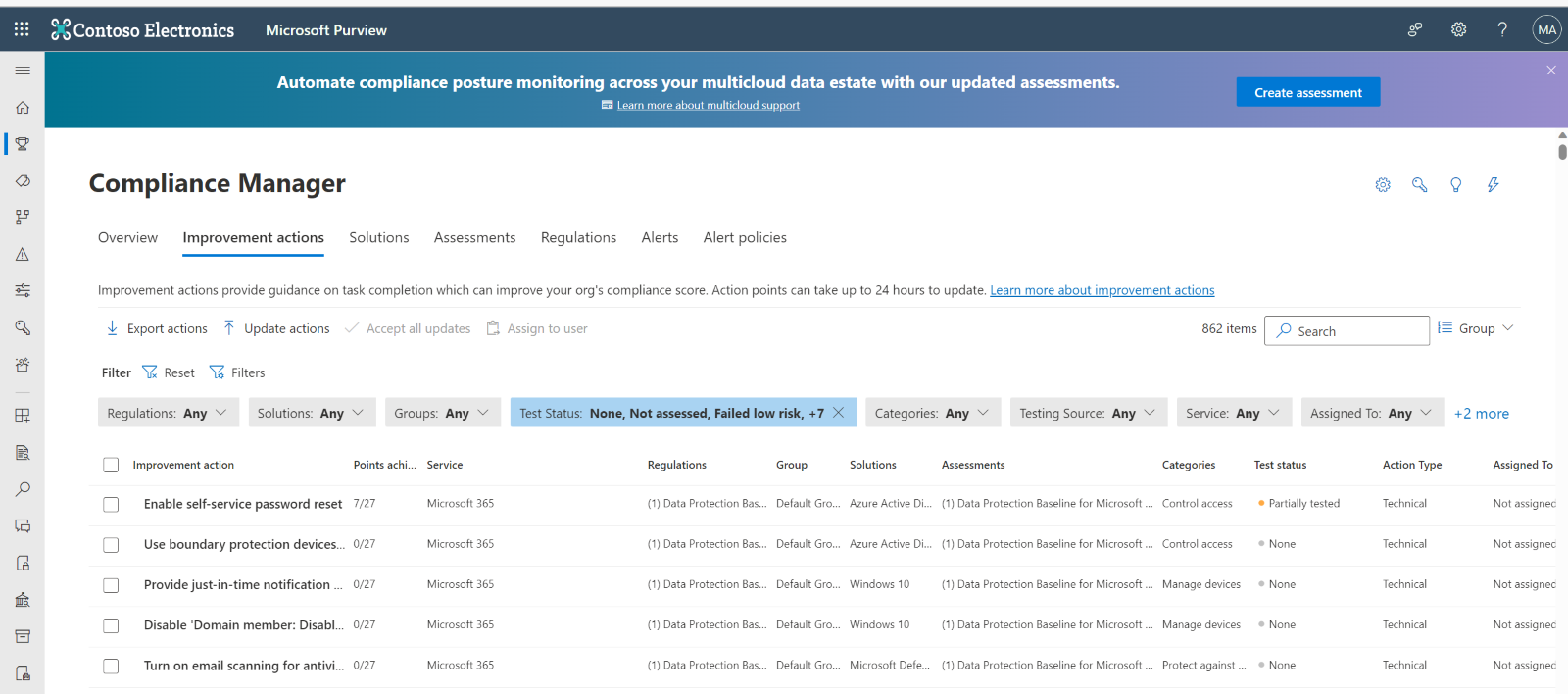Expand the Testing Source filter dropdown
This screenshot has width=1568, height=694.
pos(1088,413)
